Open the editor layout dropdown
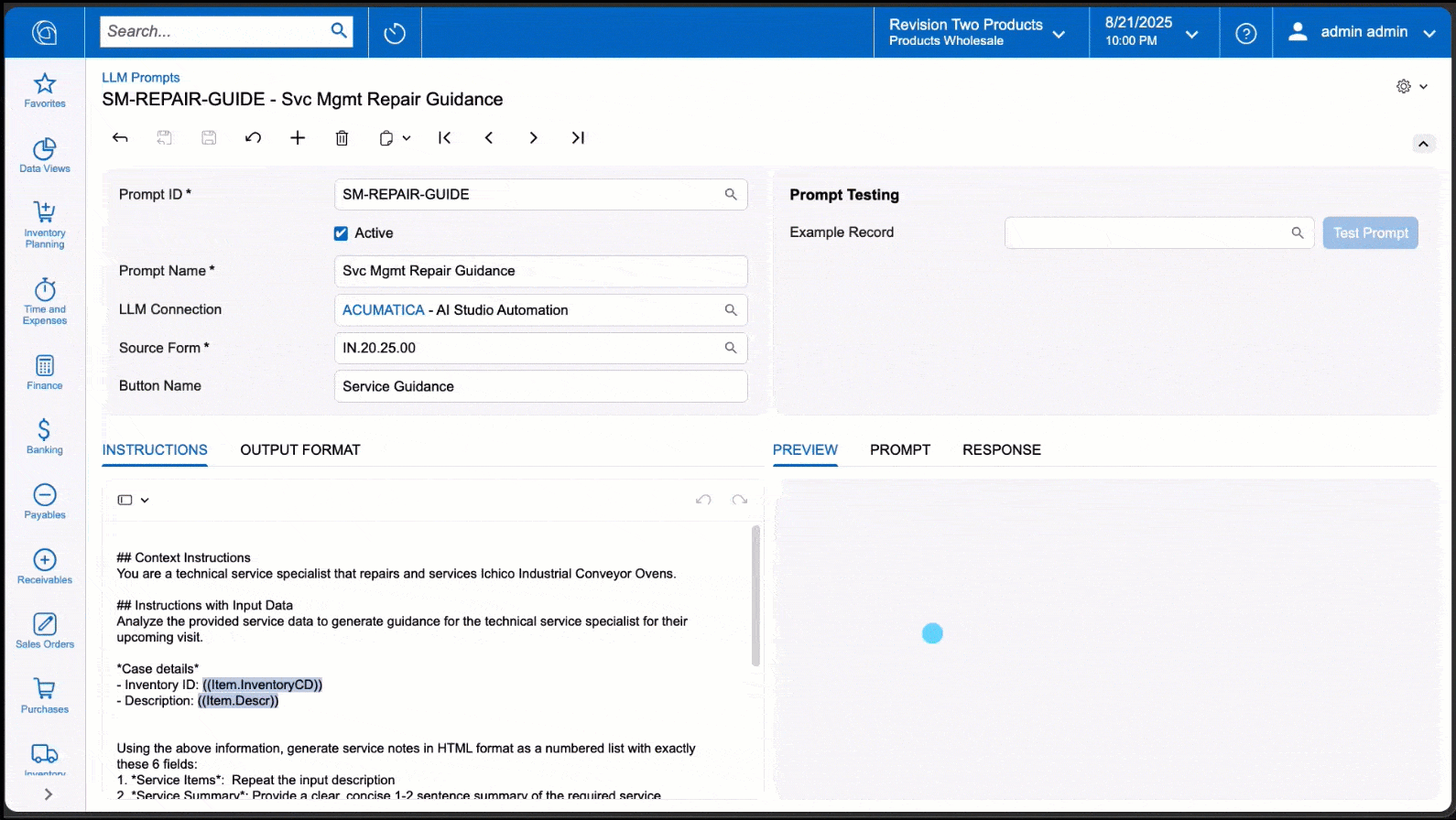This screenshot has width=1456, height=820. tap(134, 500)
